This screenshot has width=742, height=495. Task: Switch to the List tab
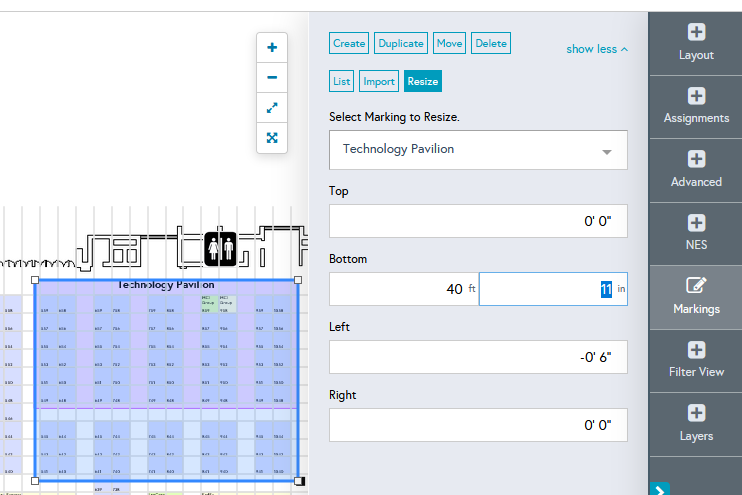point(342,82)
